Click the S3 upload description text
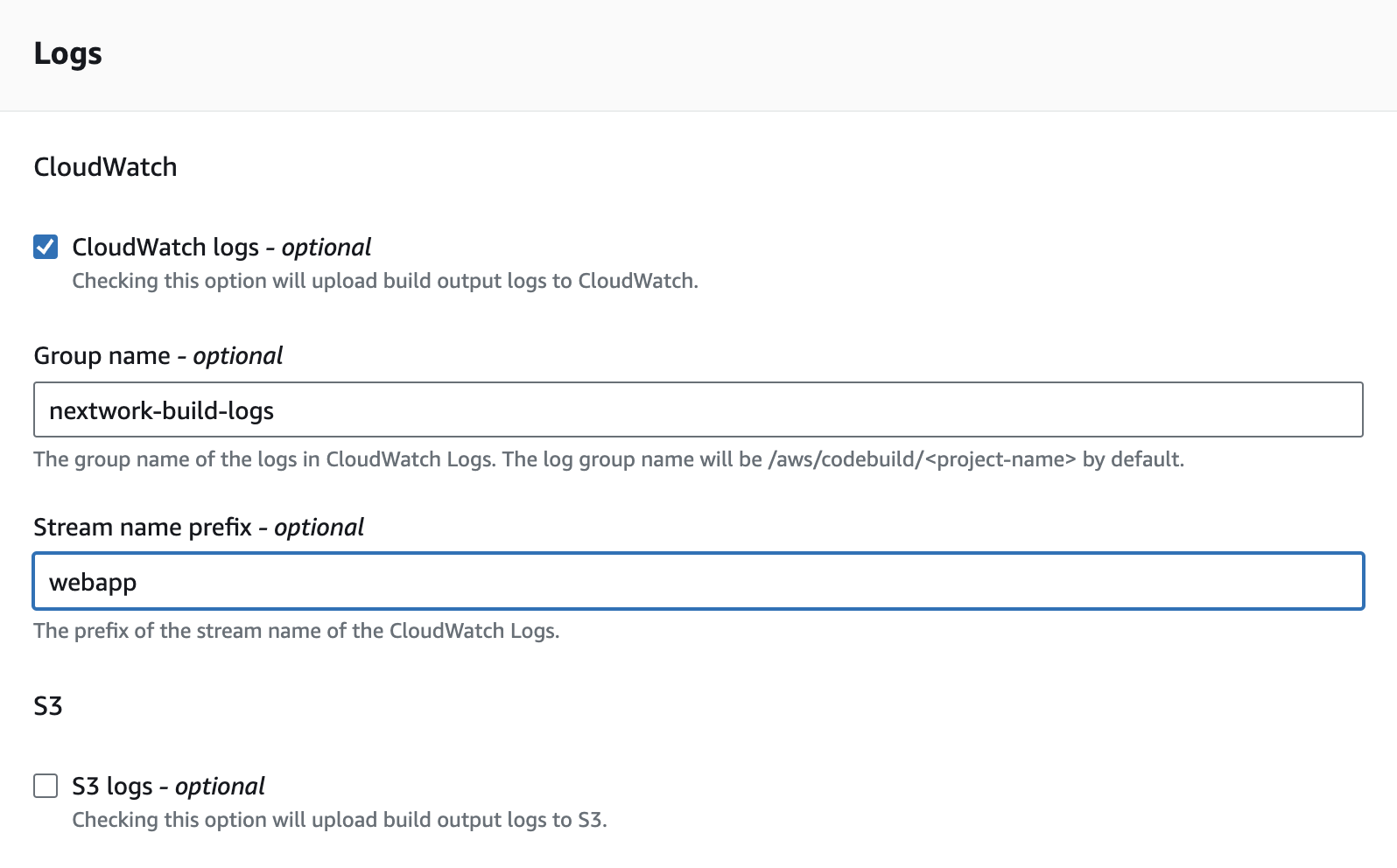The width and height of the screenshot is (1397, 868). coord(339,820)
